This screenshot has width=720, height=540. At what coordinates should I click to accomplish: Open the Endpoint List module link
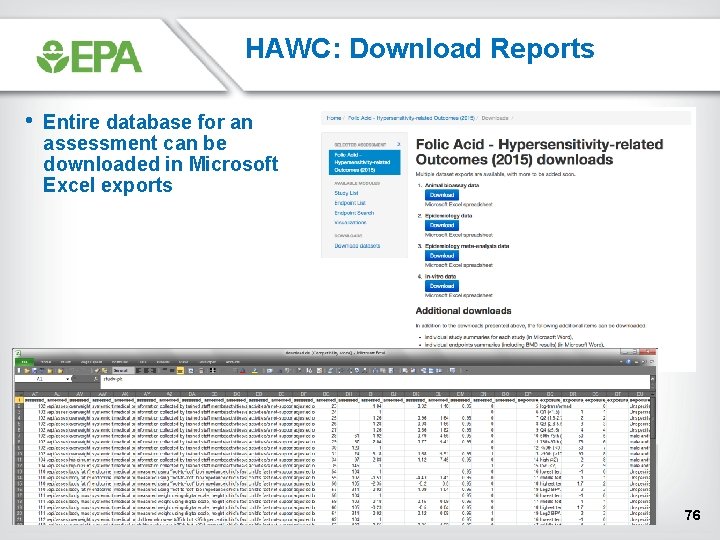350,203
